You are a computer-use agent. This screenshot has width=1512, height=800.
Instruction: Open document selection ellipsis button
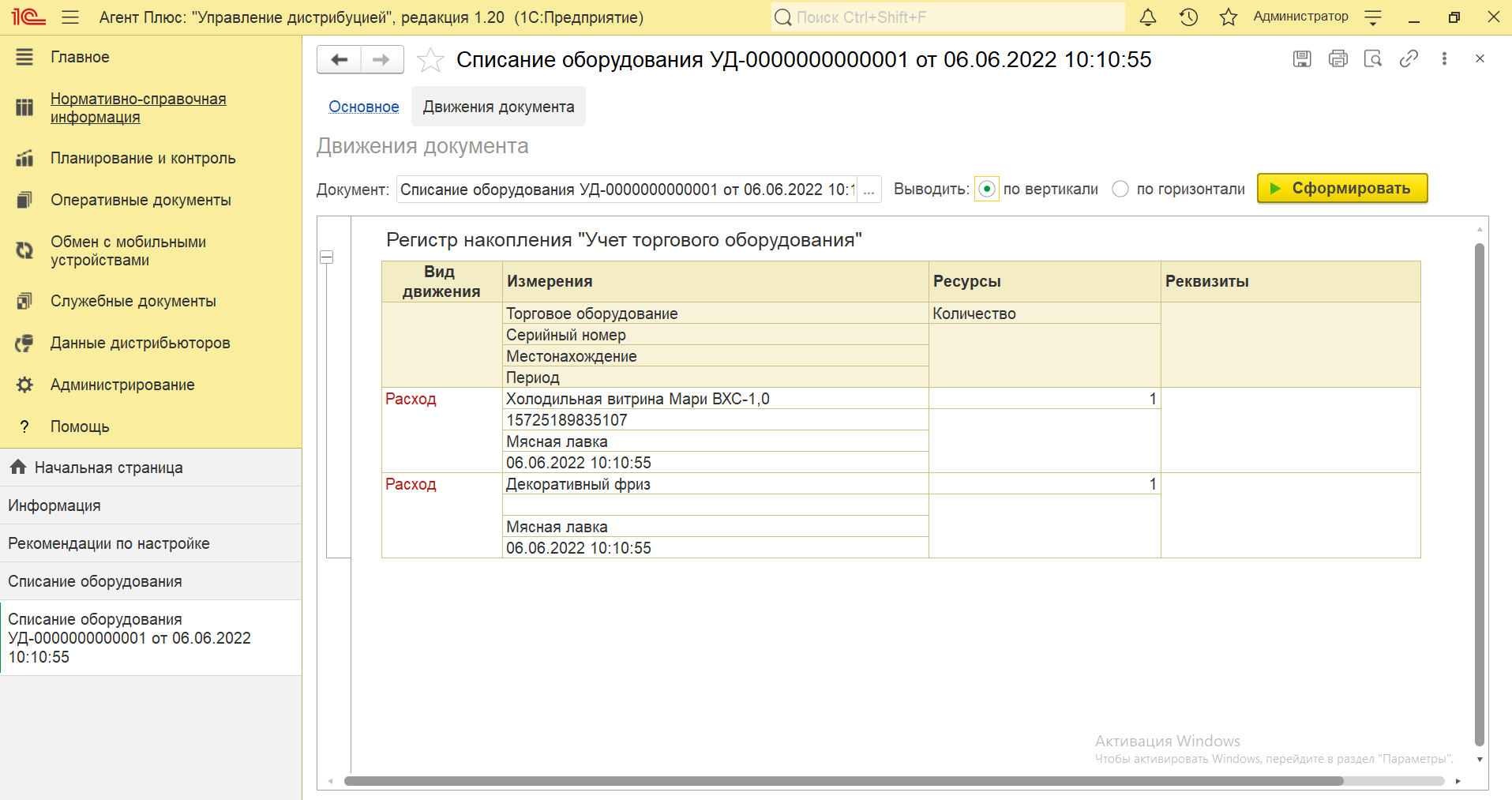click(869, 190)
